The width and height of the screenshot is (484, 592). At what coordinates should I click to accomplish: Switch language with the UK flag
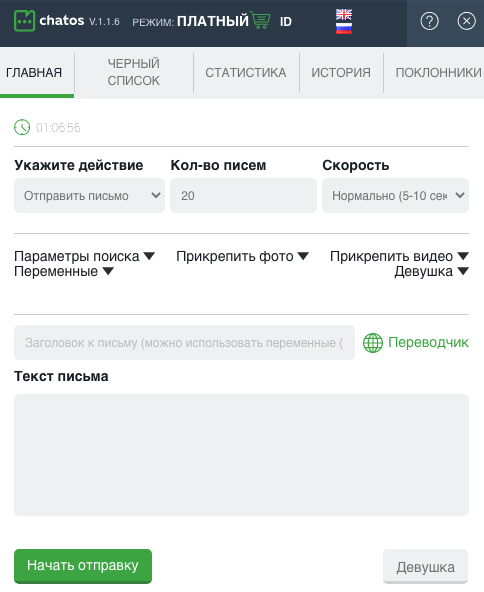pos(344,15)
